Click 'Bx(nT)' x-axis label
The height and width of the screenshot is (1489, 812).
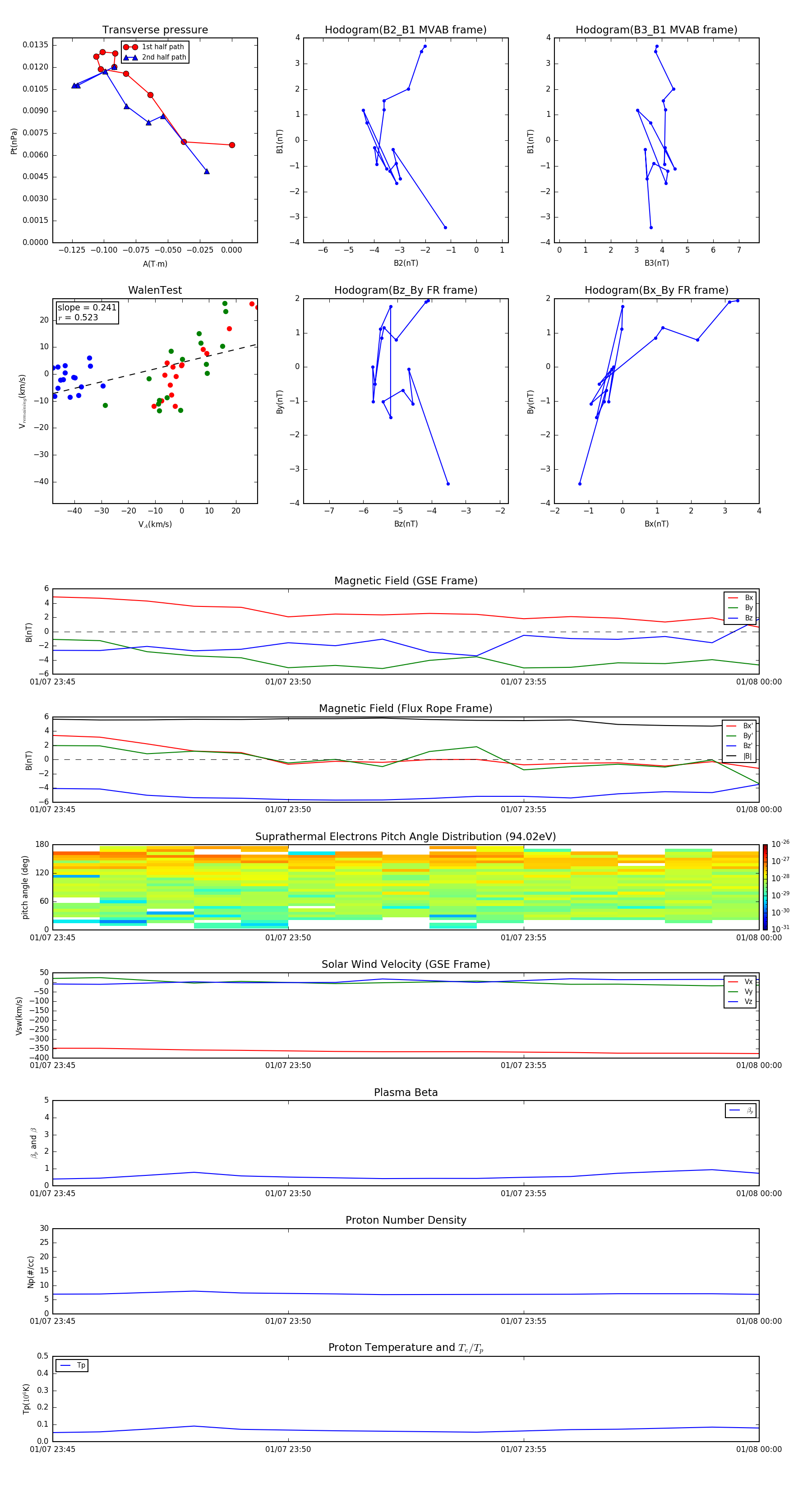pos(656,524)
